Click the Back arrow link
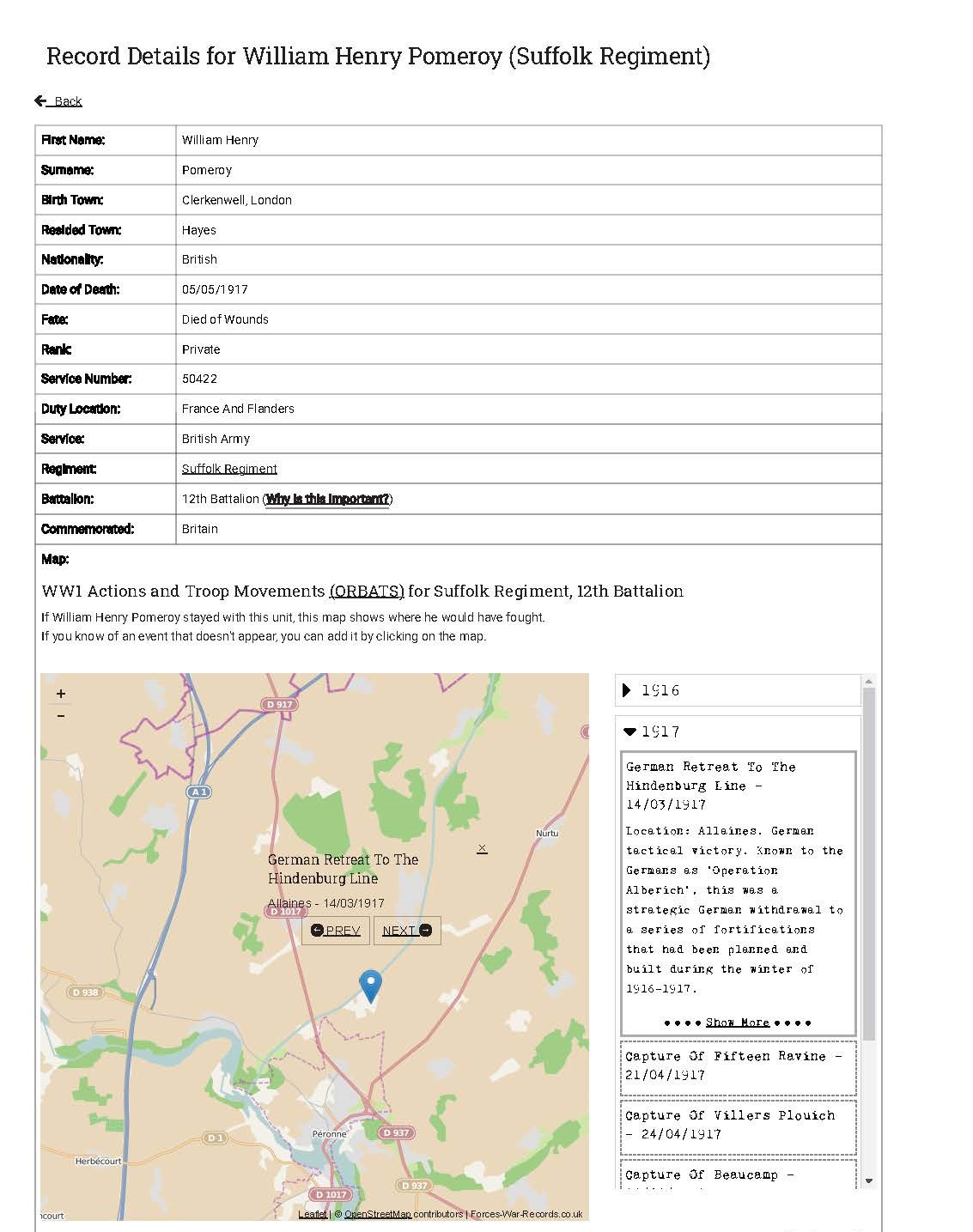Screen dimensions: 973x1232 click(x=58, y=101)
